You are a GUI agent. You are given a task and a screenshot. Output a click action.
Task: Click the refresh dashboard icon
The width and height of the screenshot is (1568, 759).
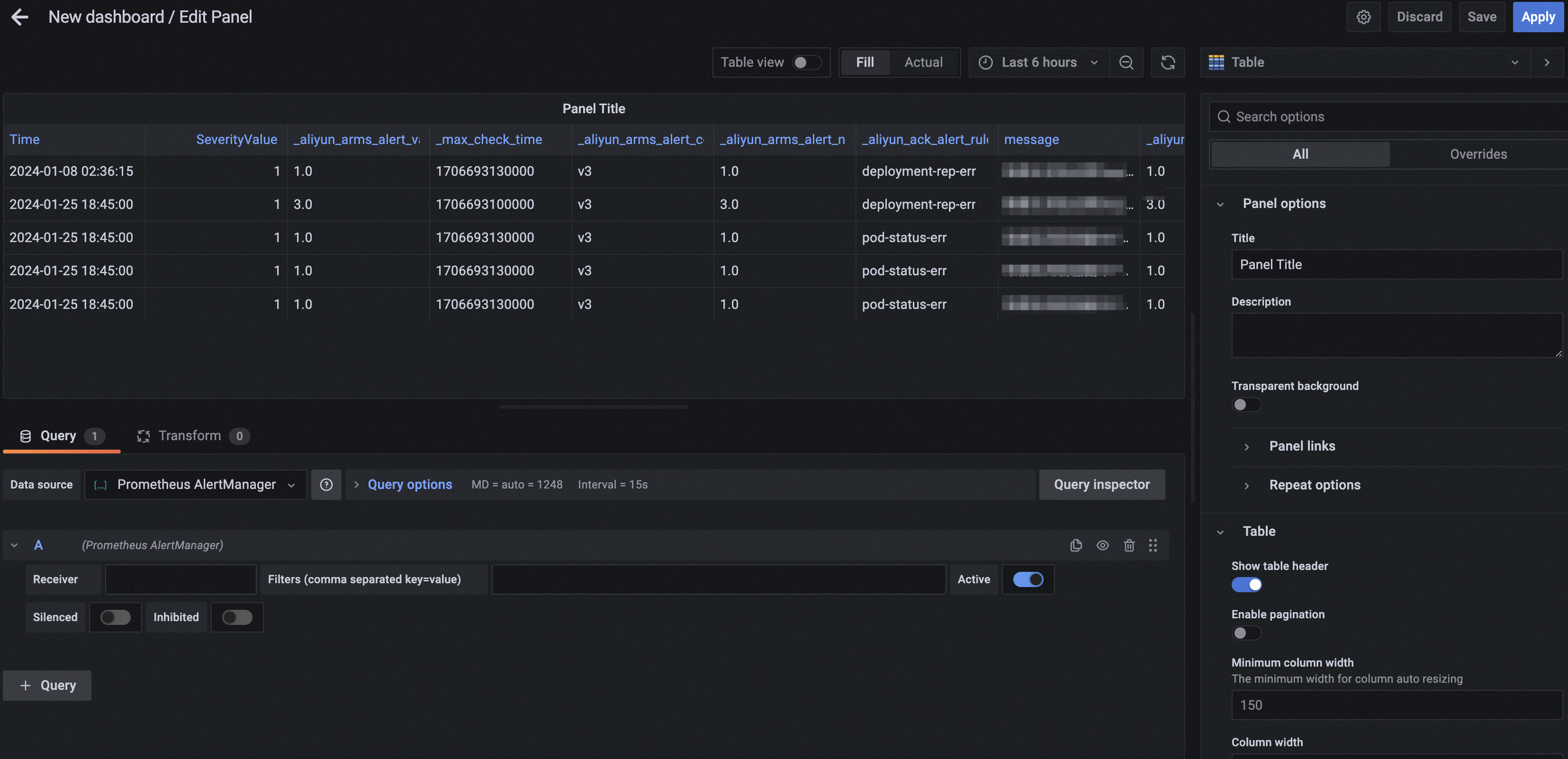tap(1168, 63)
